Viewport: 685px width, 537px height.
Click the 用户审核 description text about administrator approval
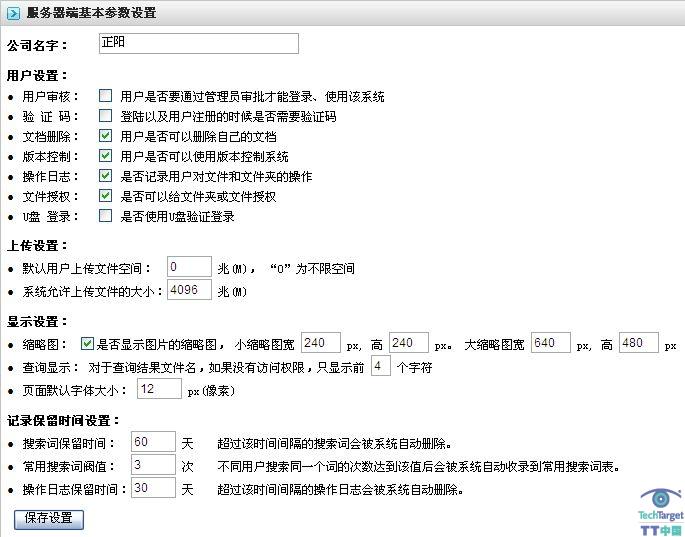point(253,96)
